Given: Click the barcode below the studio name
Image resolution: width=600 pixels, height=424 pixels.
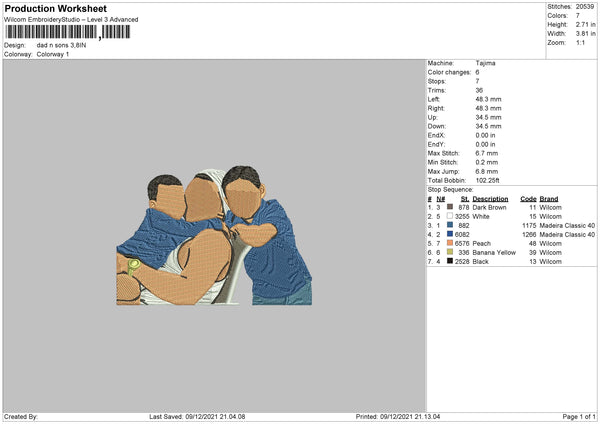Looking at the screenshot, I should [x=67, y=32].
